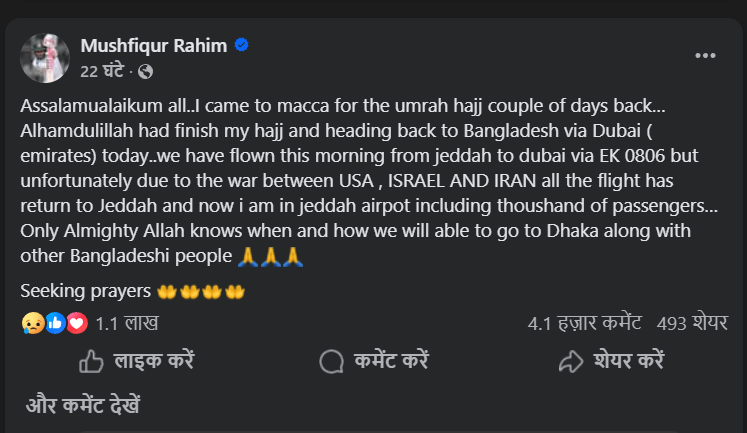
Task: Click the praying hands emojis after Bangladeshi people
Action: [270, 257]
